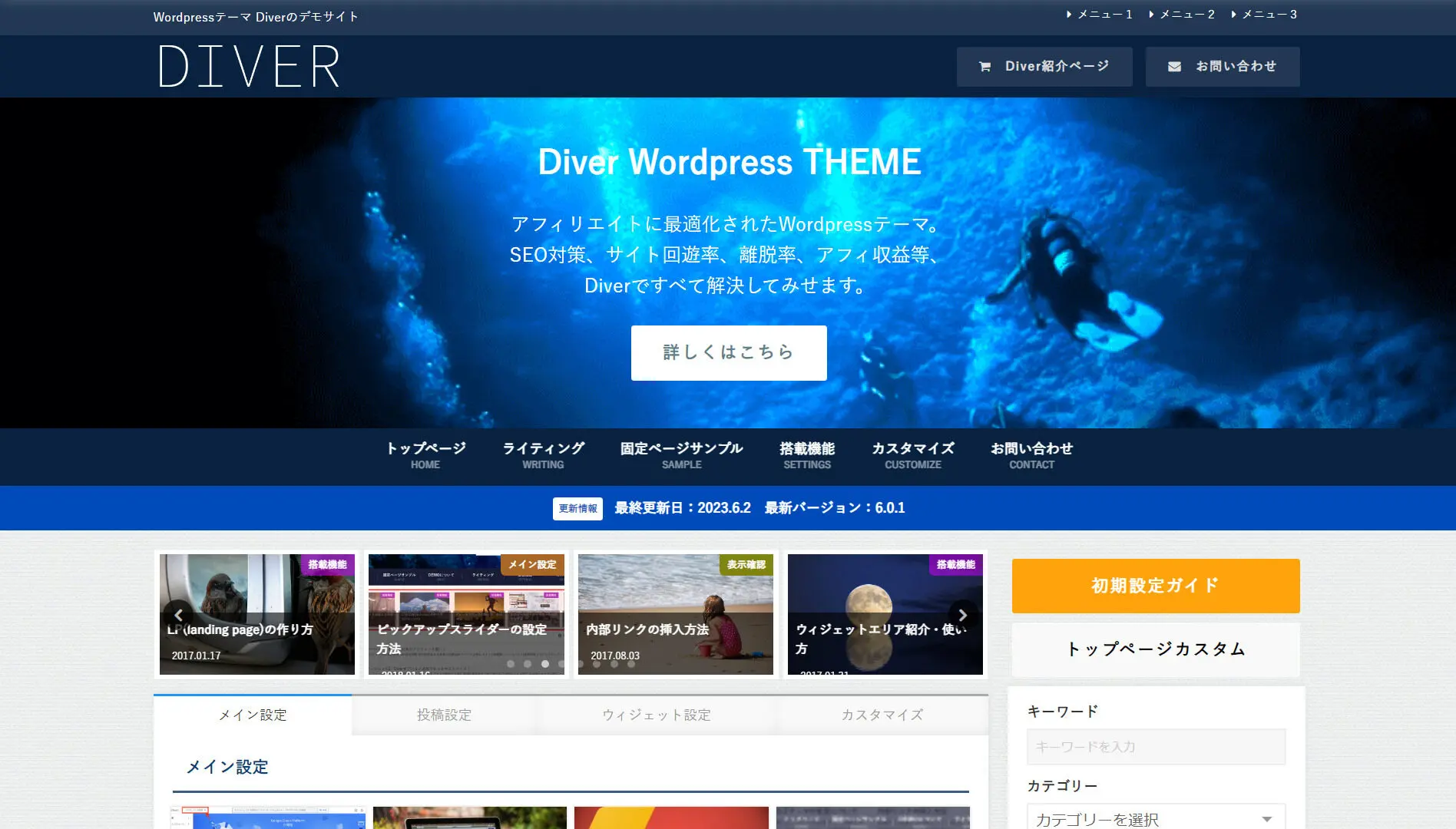Click Diver Wordpress THEME hero heading
The width and height of the screenshot is (1456, 829).
point(729,162)
